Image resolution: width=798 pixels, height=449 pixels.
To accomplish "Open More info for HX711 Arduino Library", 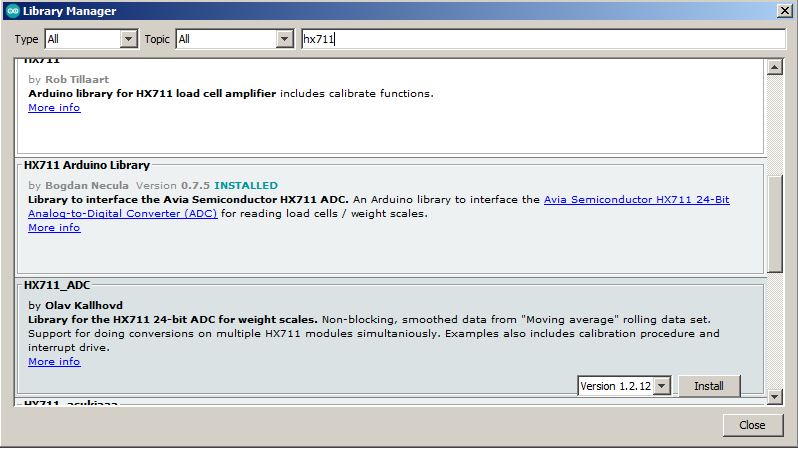I will [54, 228].
